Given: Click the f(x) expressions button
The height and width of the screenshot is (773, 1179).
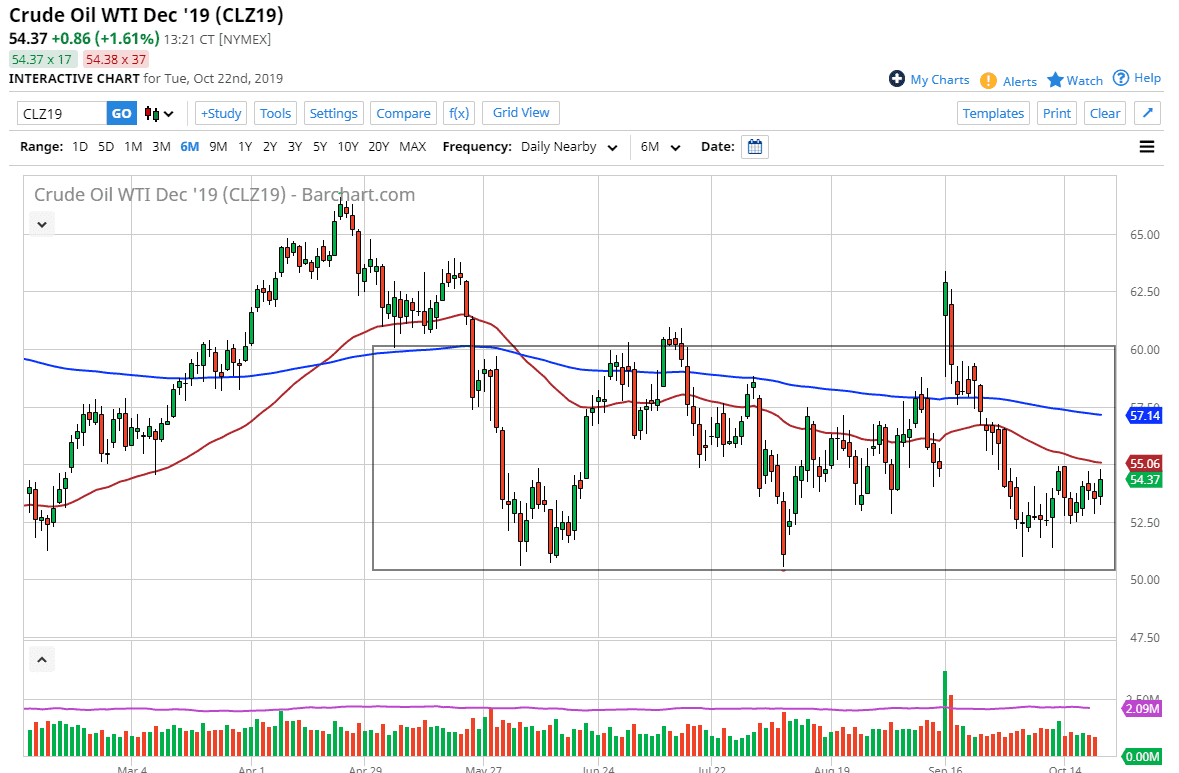Looking at the screenshot, I should click(x=458, y=114).
